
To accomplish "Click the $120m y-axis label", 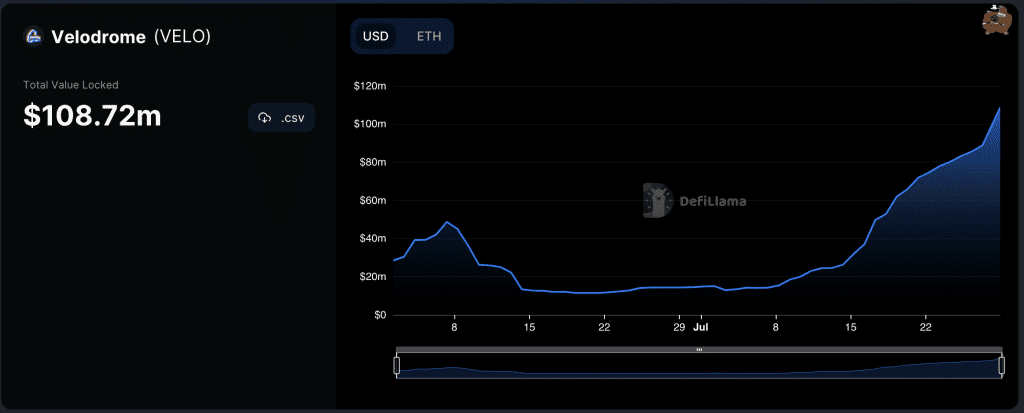I will 370,86.
